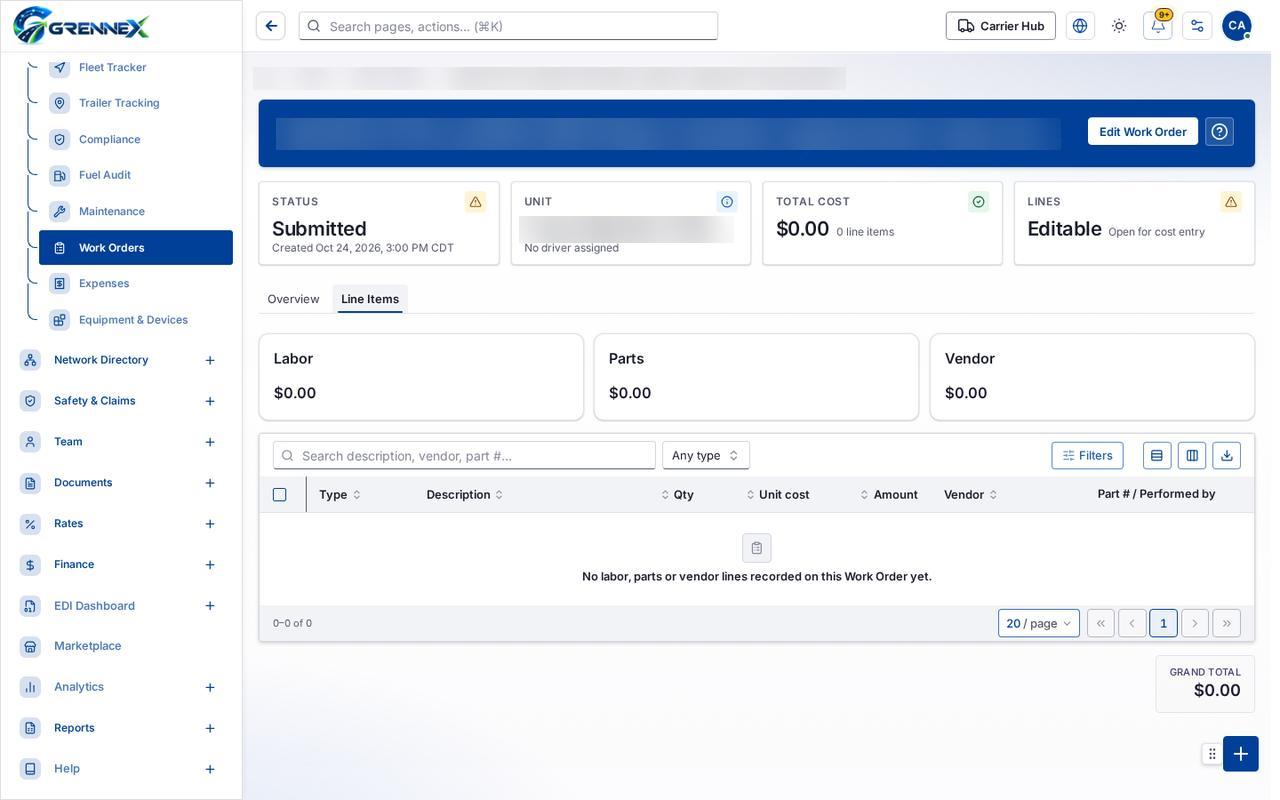Expand the Network Directory section

coord(210,360)
